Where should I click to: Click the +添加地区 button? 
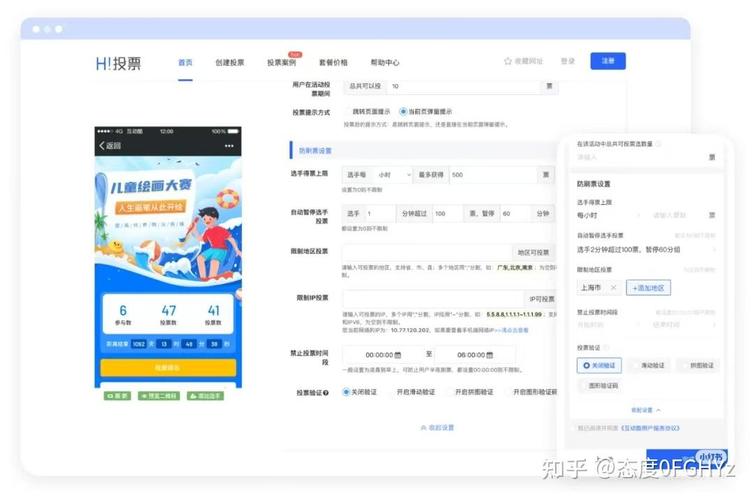click(x=648, y=288)
